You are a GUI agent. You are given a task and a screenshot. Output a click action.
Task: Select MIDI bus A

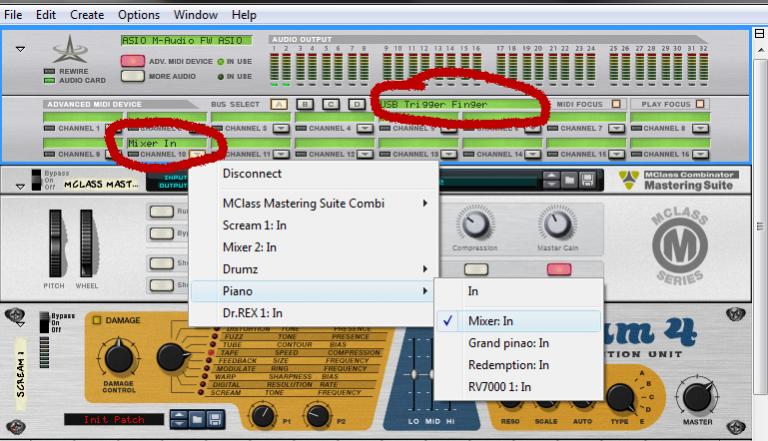[279, 104]
